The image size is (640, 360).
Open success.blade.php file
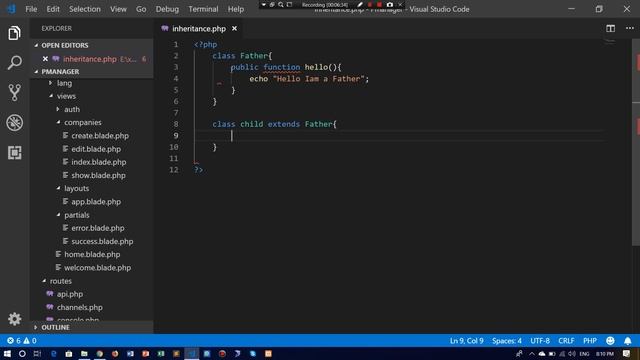coord(102,241)
